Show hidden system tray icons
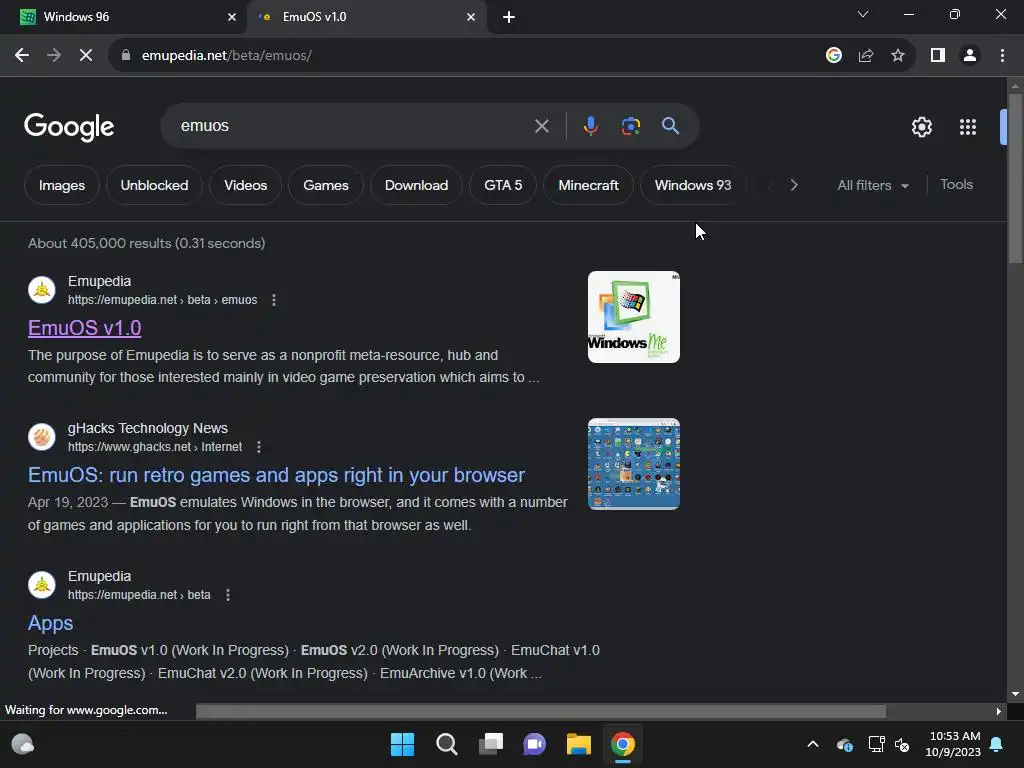 [813, 744]
